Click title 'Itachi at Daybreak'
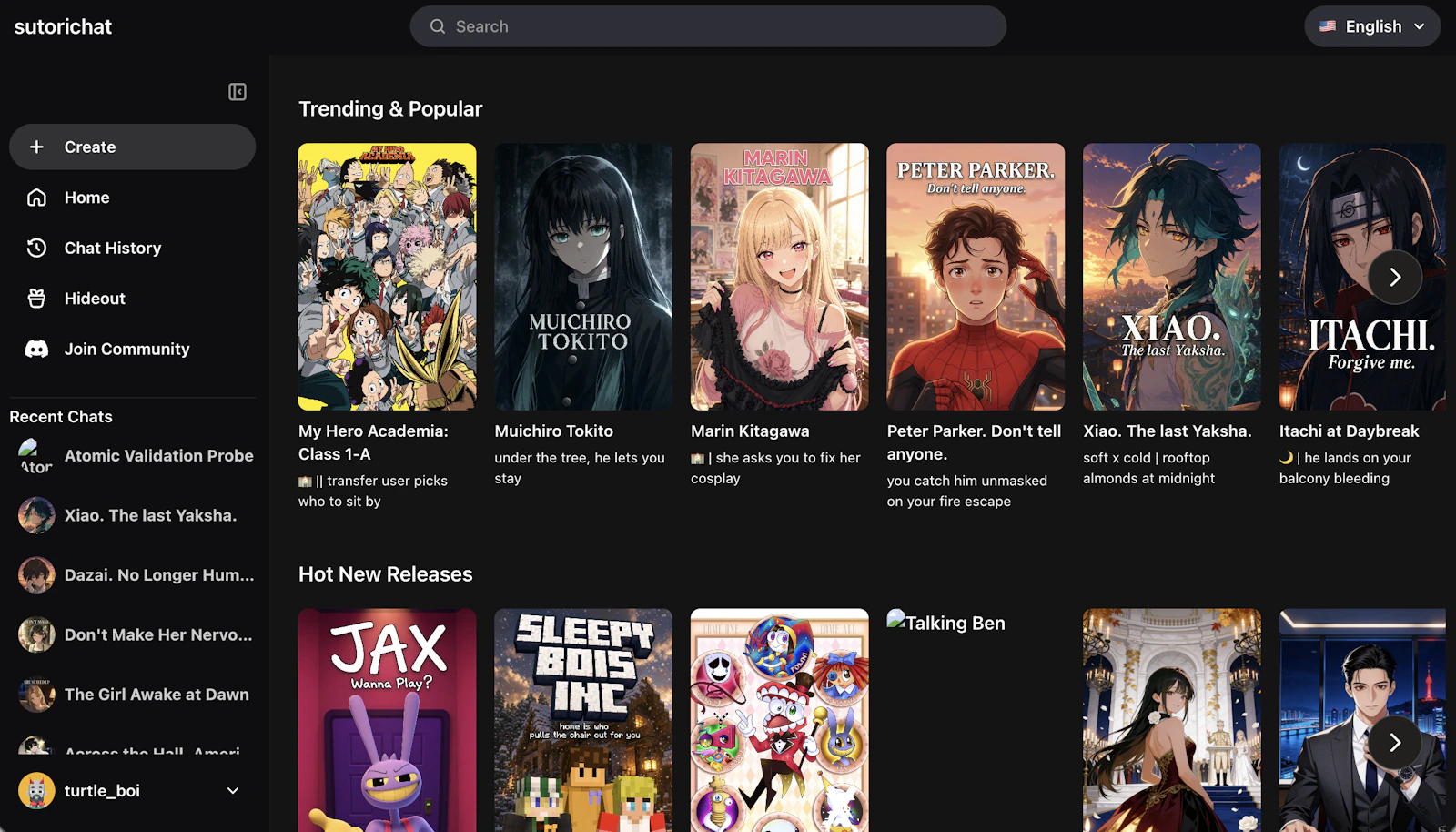 click(1349, 431)
